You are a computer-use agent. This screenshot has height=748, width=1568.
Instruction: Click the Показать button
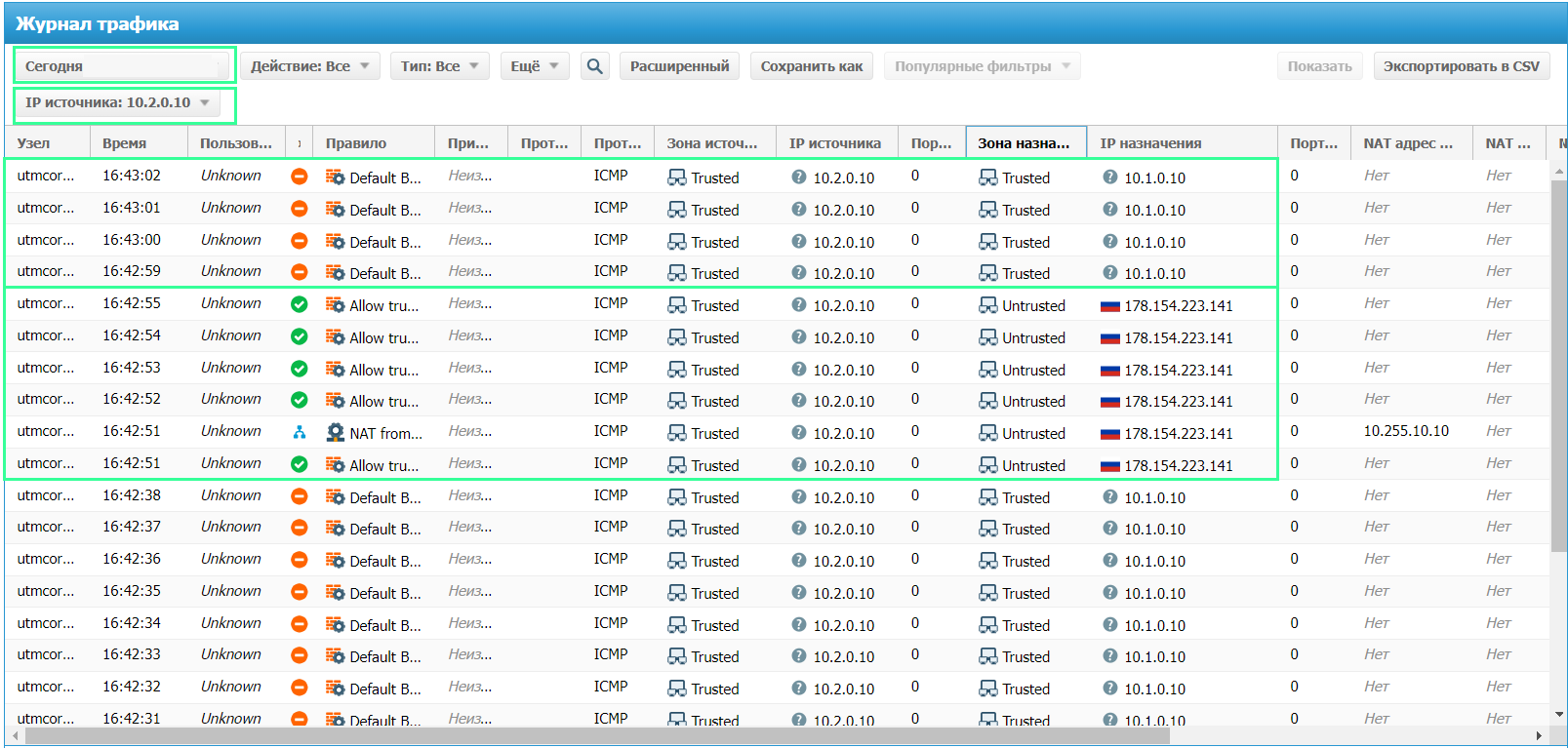coord(1320,66)
